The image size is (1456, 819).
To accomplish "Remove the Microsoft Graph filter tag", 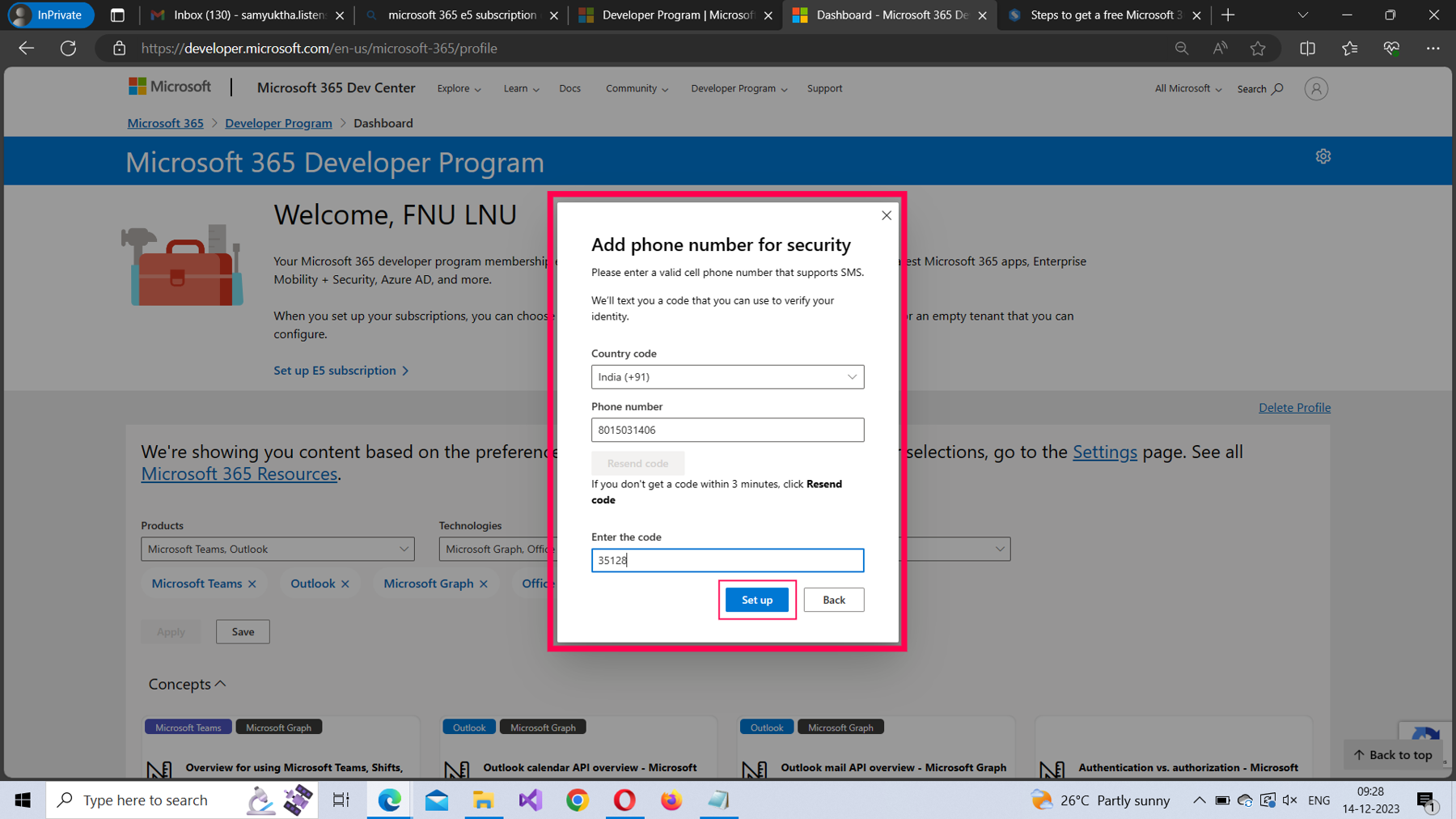I will [484, 584].
